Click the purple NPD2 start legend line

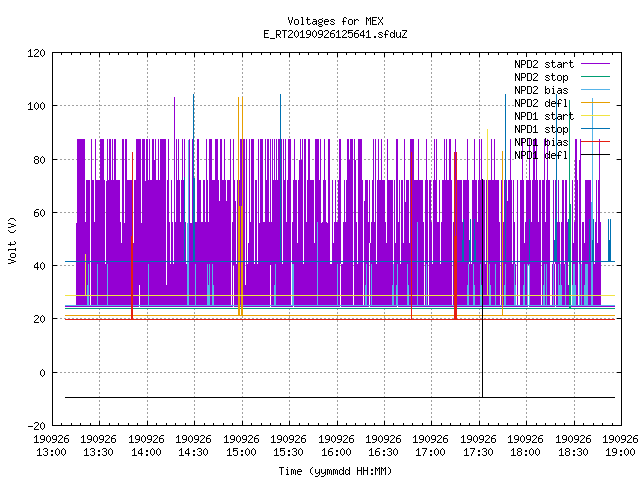(595, 64)
